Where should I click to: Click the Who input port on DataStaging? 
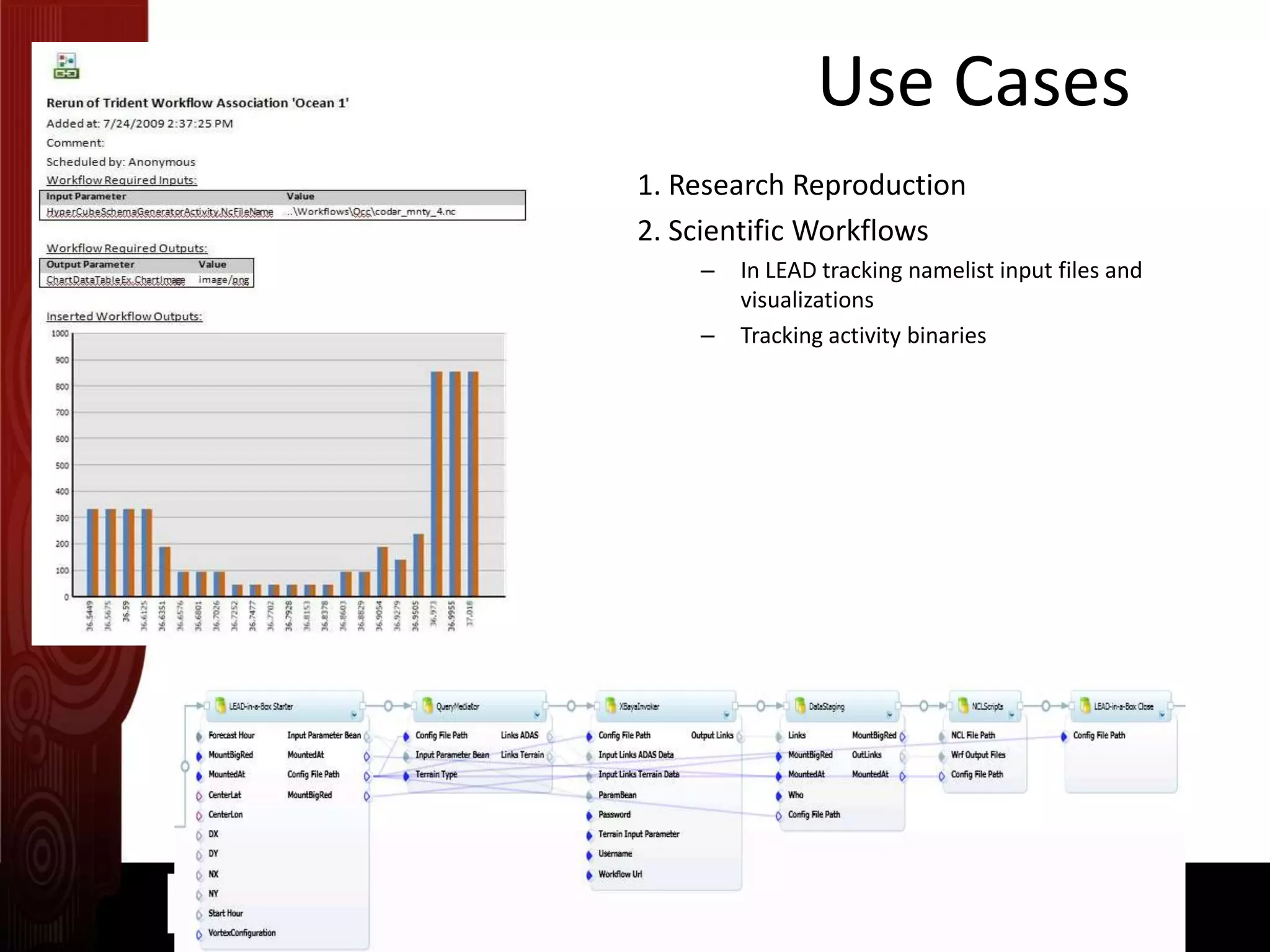pyautogui.click(x=778, y=796)
